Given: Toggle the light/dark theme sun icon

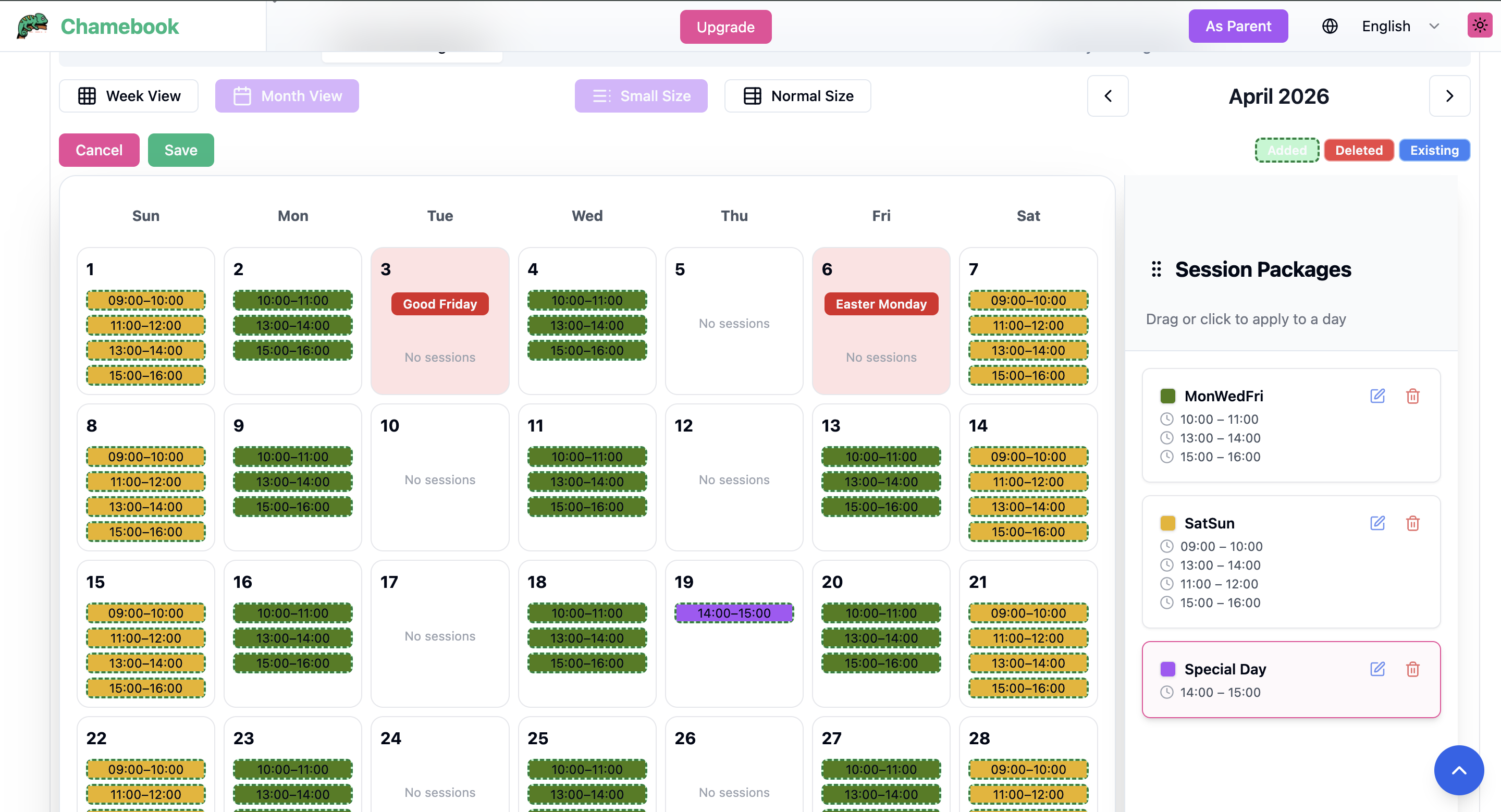Looking at the screenshot, I should (1480, 26).
